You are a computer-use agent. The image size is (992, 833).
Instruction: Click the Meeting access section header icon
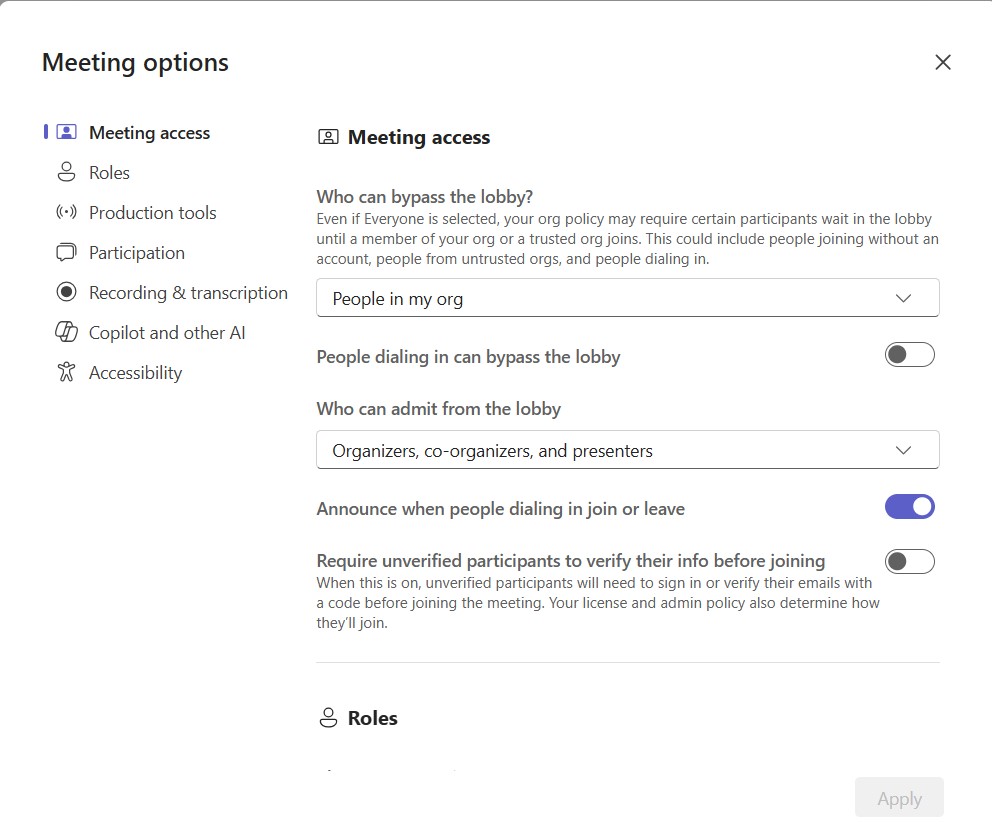click(328, 137)
